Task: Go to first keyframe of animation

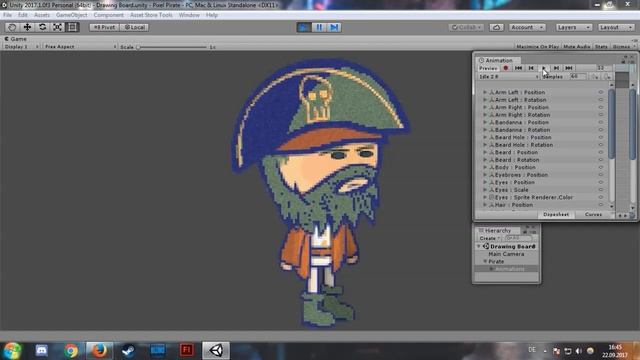Action: click(x=518, y=68)
